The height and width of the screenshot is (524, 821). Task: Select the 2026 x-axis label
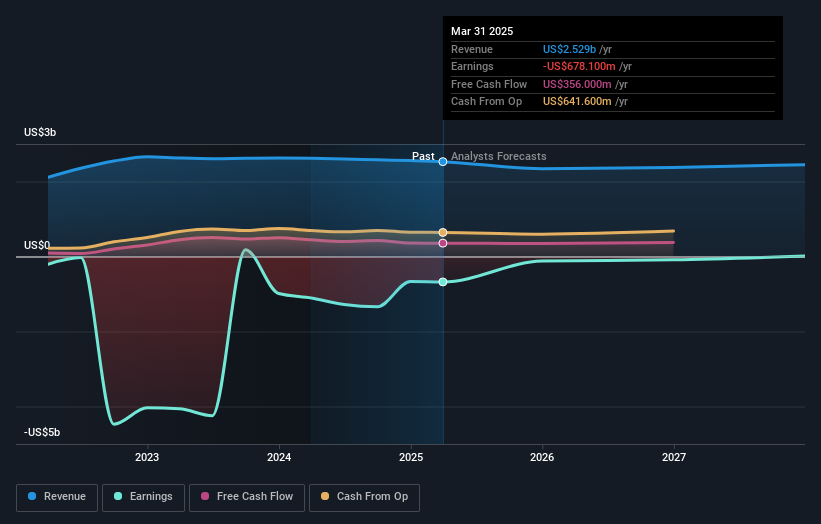click(x=542, y=458)
